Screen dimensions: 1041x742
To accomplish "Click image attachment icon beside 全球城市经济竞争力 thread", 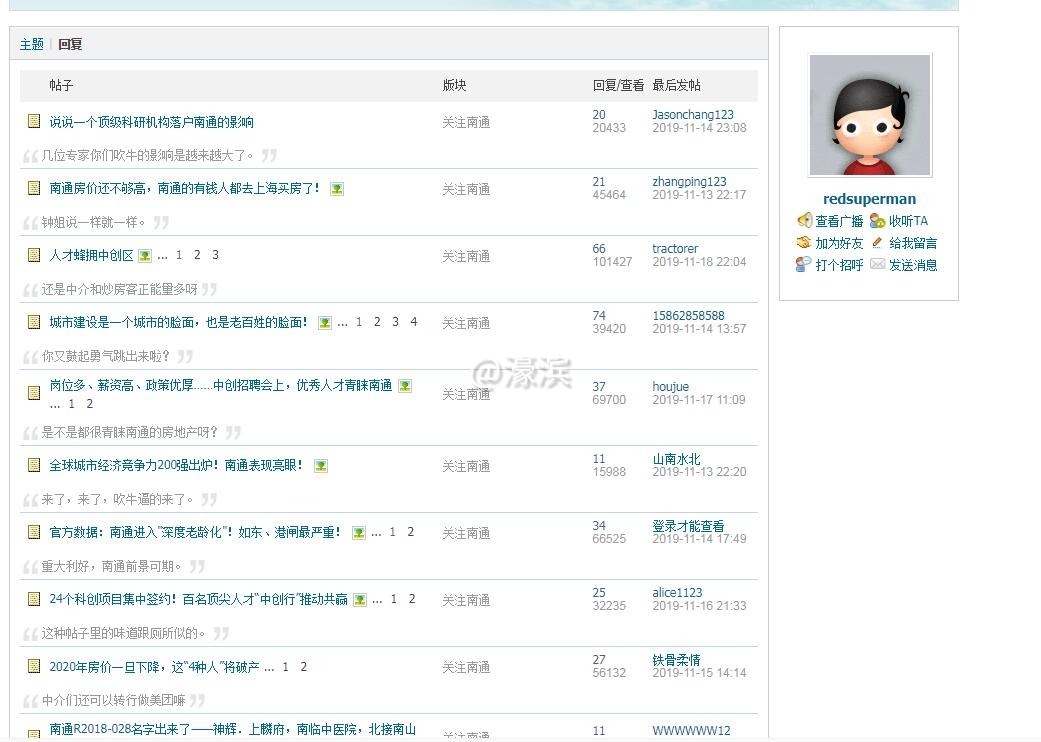I will tap(320, 466).
